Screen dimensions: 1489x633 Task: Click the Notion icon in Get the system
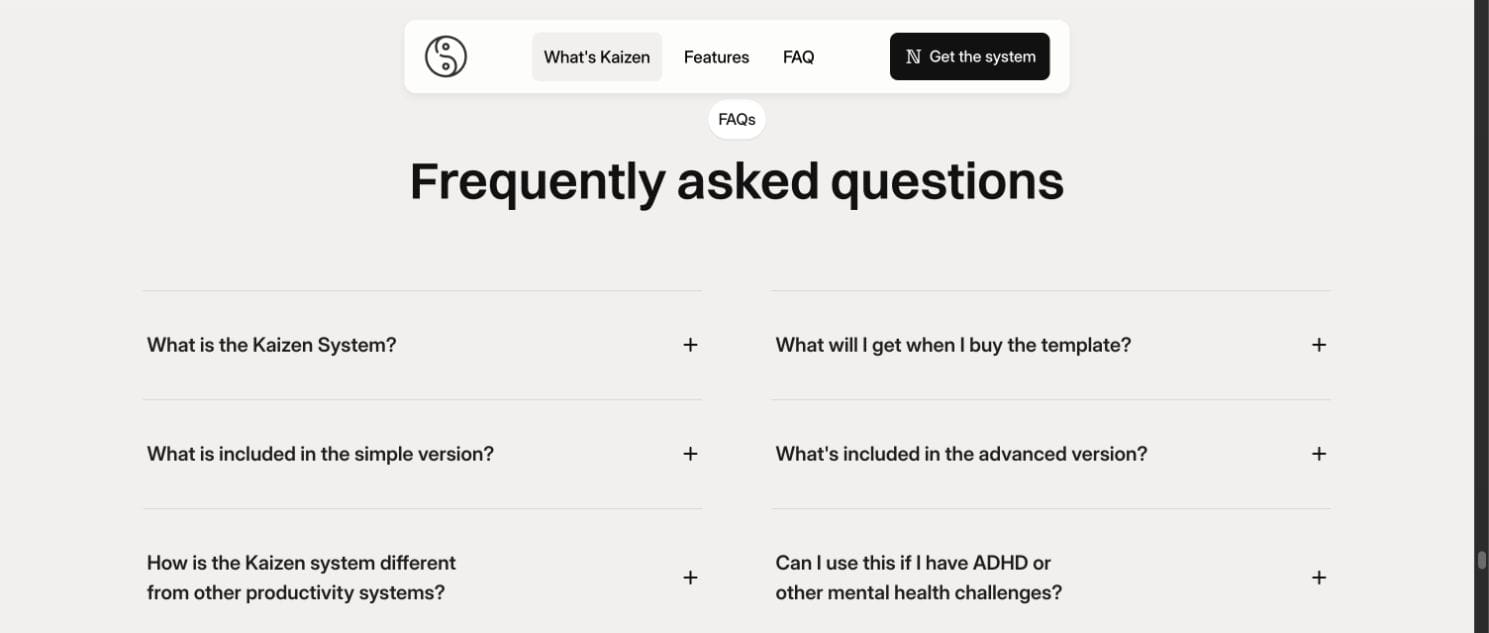click(913, 57)
